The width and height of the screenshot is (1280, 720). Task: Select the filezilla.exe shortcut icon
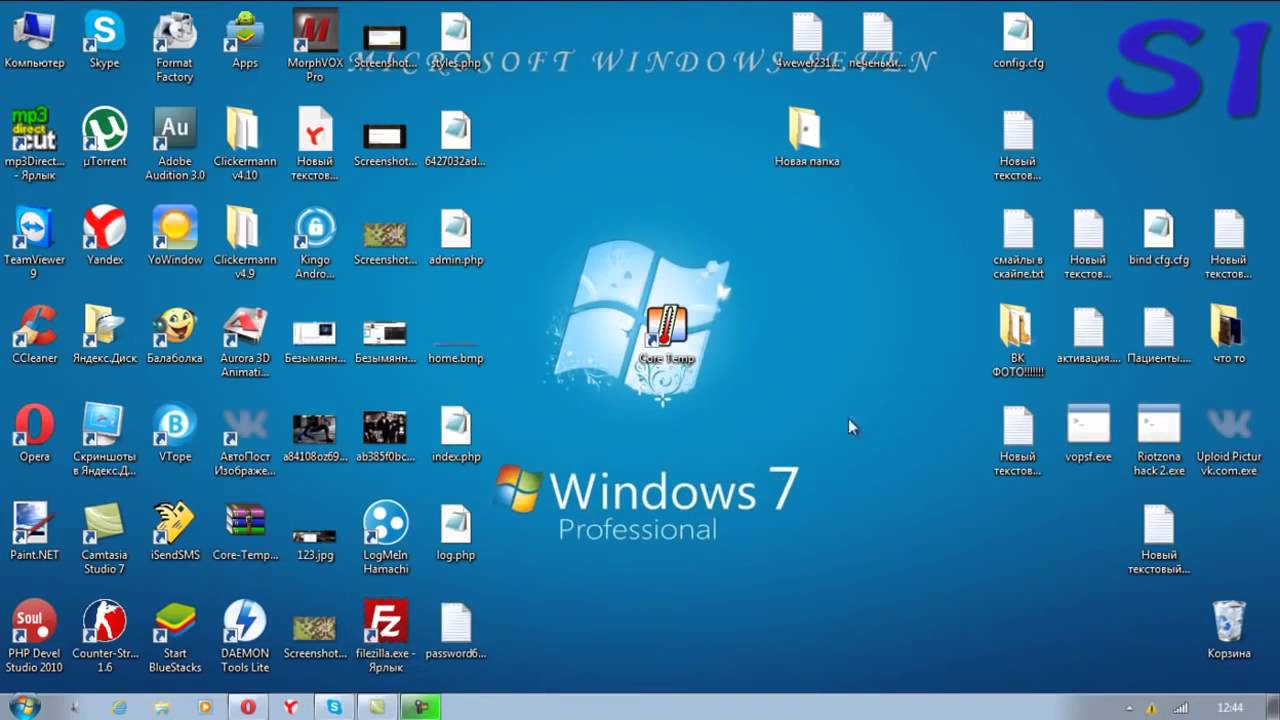tap(385, 635)
